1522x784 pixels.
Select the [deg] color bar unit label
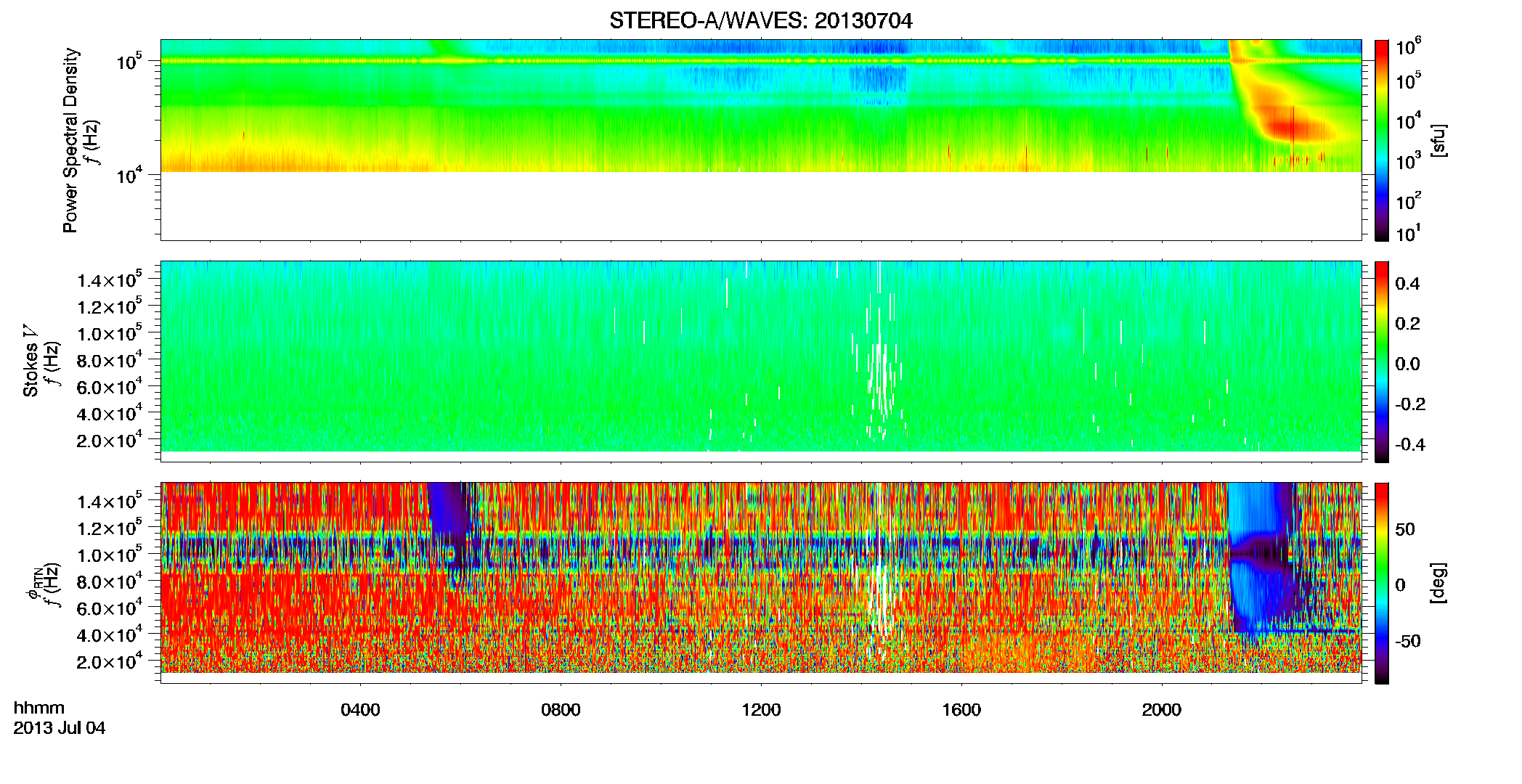point(1438,583)
